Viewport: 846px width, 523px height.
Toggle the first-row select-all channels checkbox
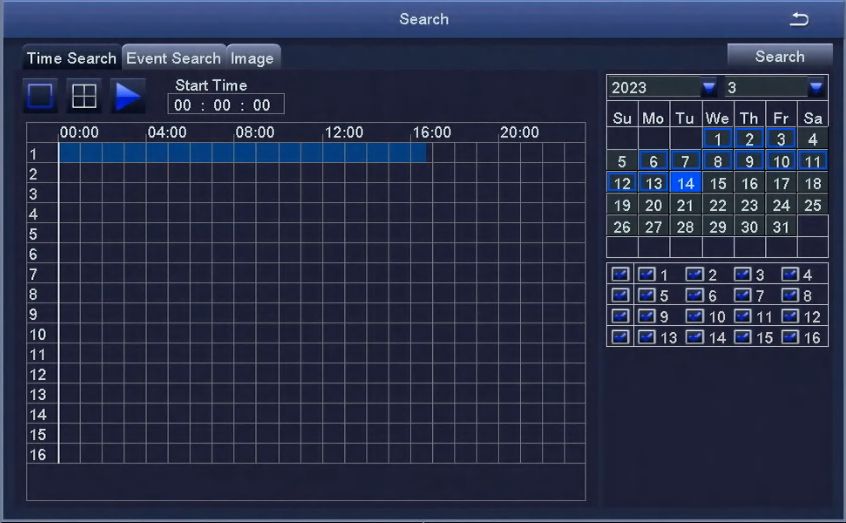click(x=621, y=275)
